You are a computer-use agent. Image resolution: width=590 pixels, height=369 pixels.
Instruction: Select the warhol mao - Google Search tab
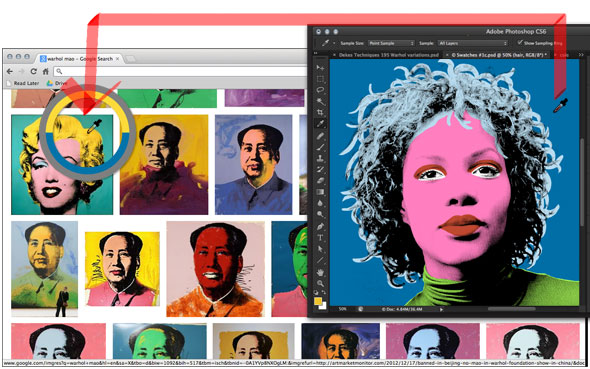[x=80, y=59]
